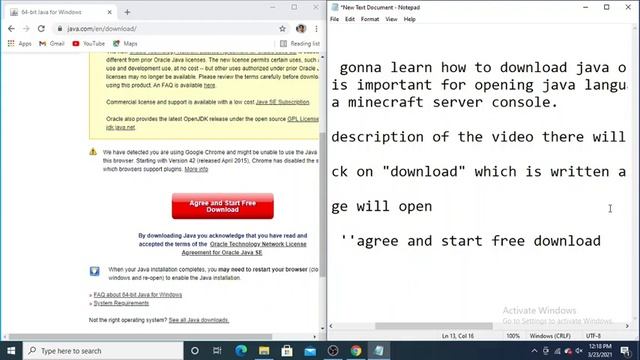
Task: Open OBS Studio from the taskbar
Action: pos(333,351)
